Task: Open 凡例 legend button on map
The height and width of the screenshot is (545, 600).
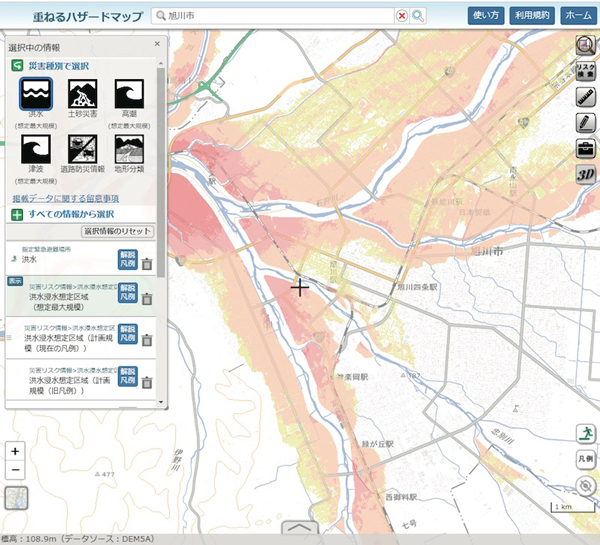Action: click(586, 459)
